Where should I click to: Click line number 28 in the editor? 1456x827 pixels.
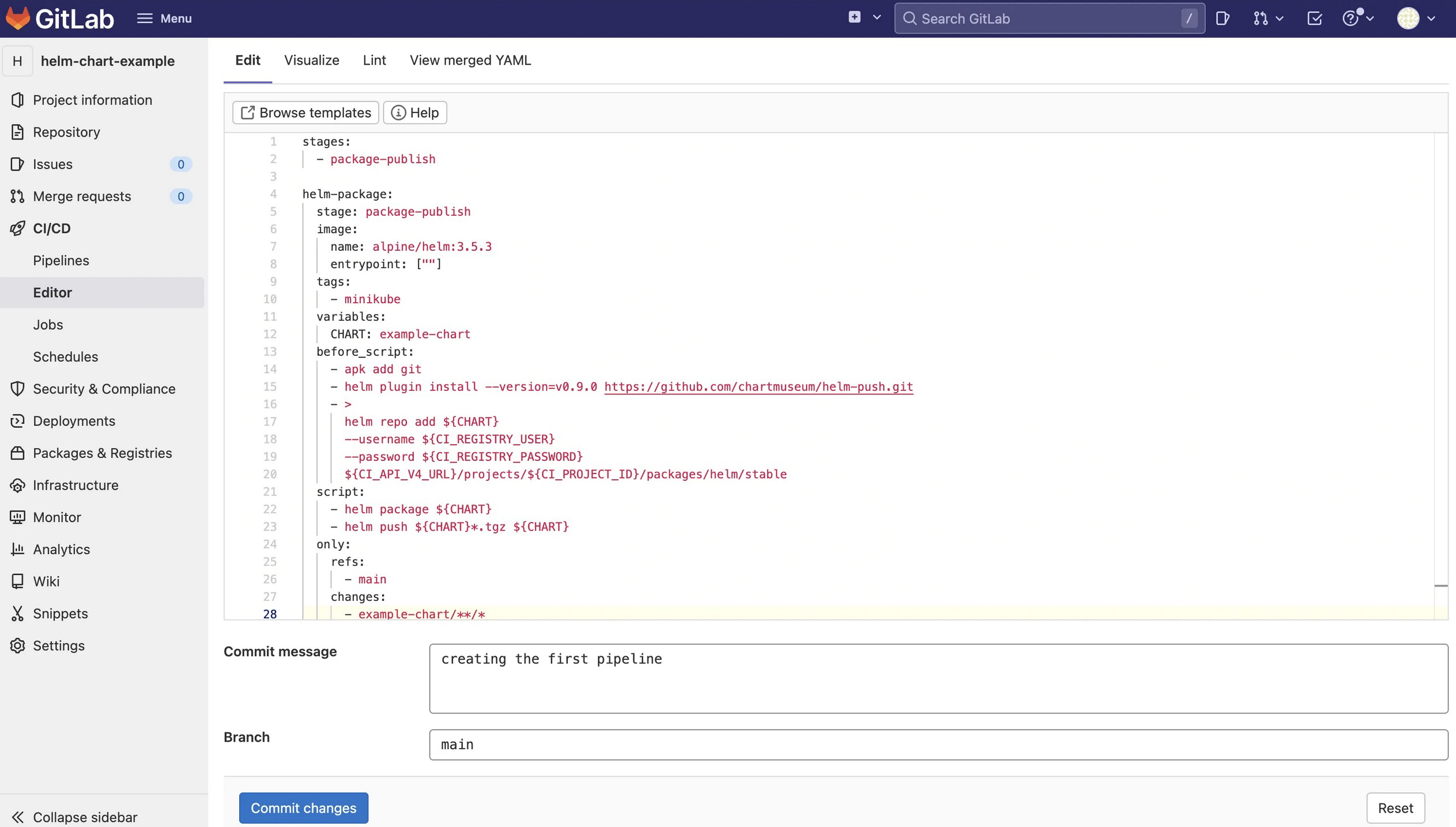coord(270,614)
